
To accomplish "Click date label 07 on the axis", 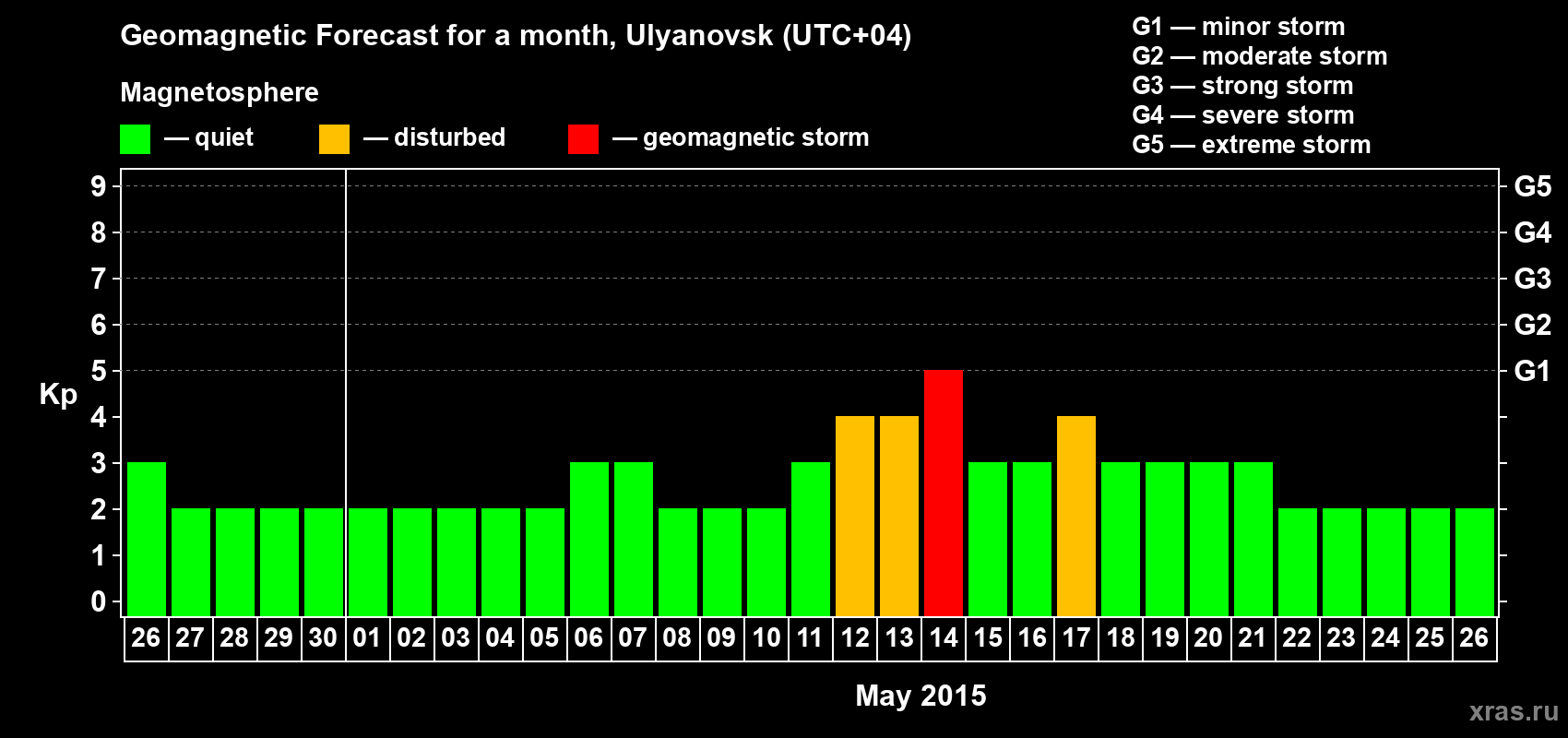I will pos(633,638).
